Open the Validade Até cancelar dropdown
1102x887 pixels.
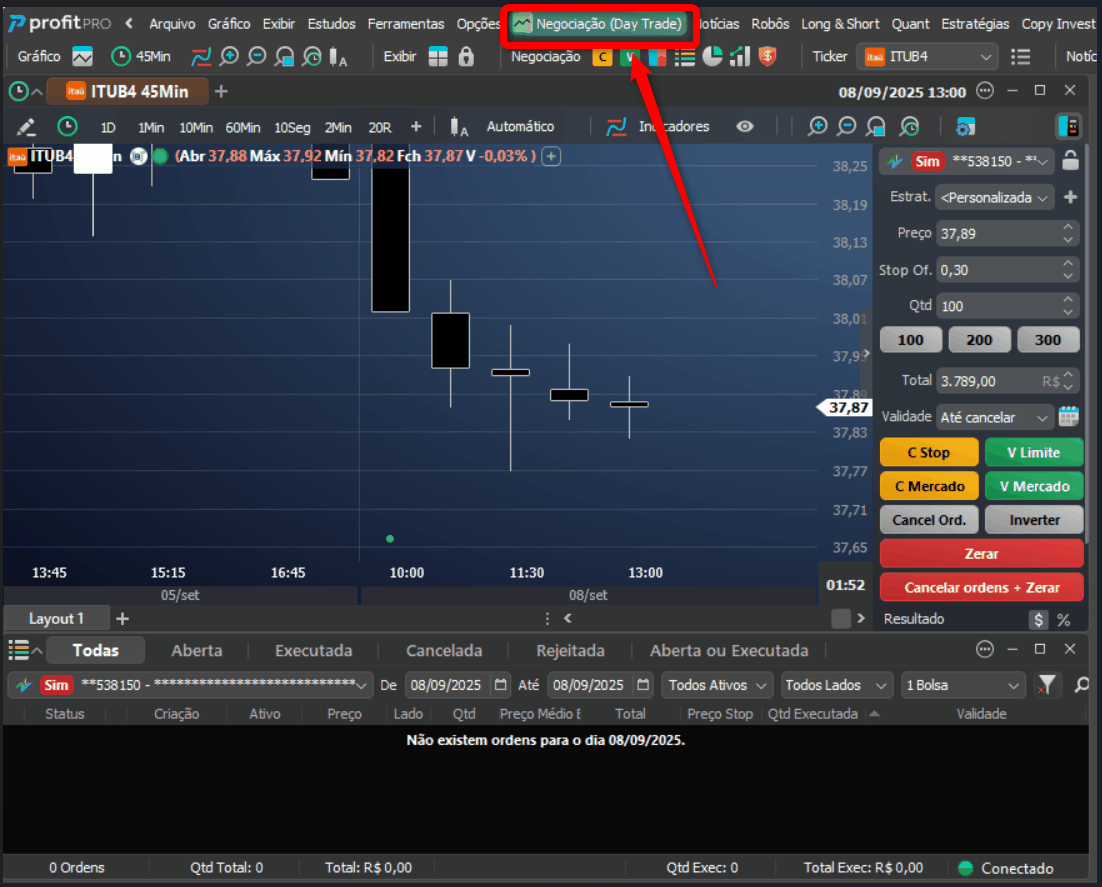(x=994, y=417)
